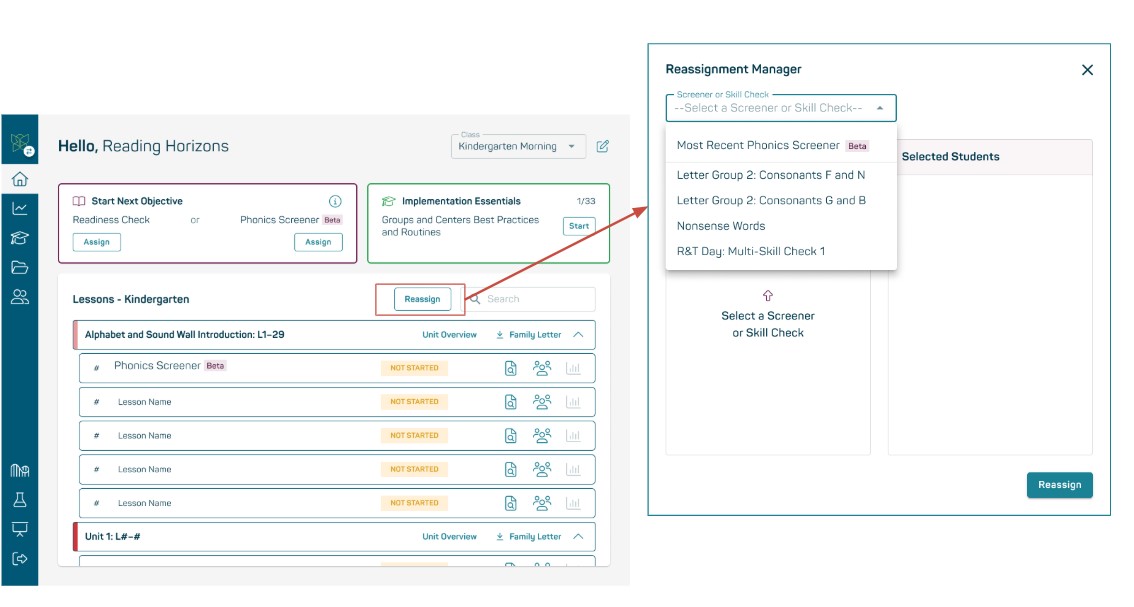This screenshot has height=607, width=1134.
Task: Open the Phonics Screener student group icon
Action: [x=542, y=368]
